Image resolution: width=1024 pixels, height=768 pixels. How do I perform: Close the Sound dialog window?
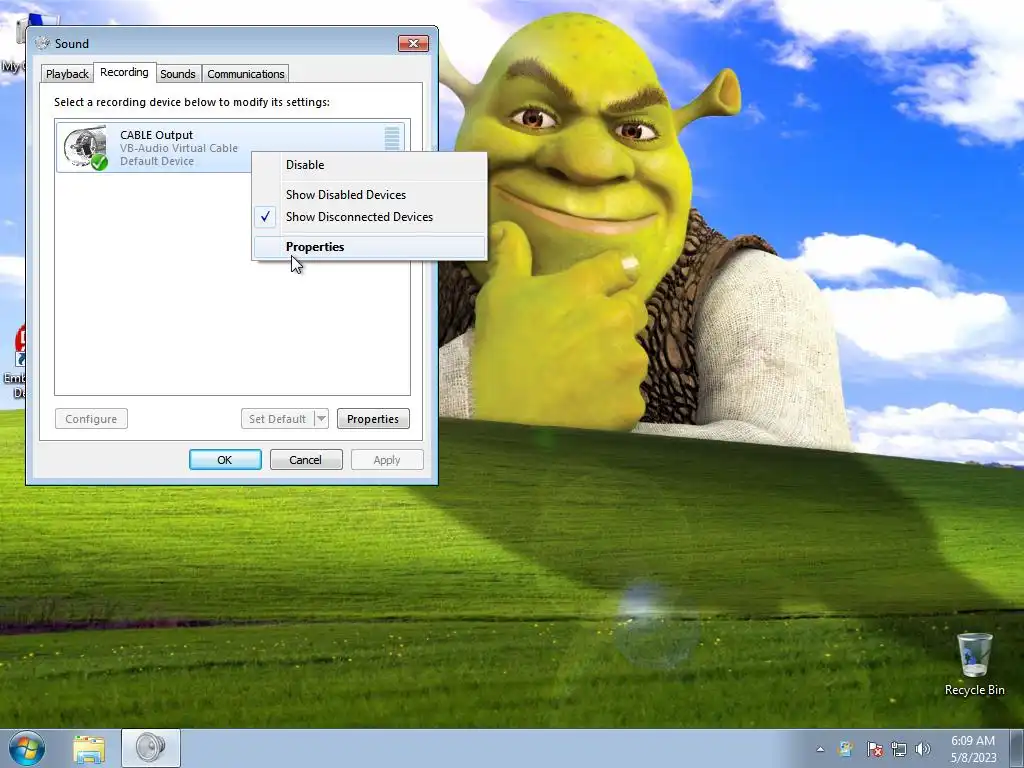tap(413, 44)
